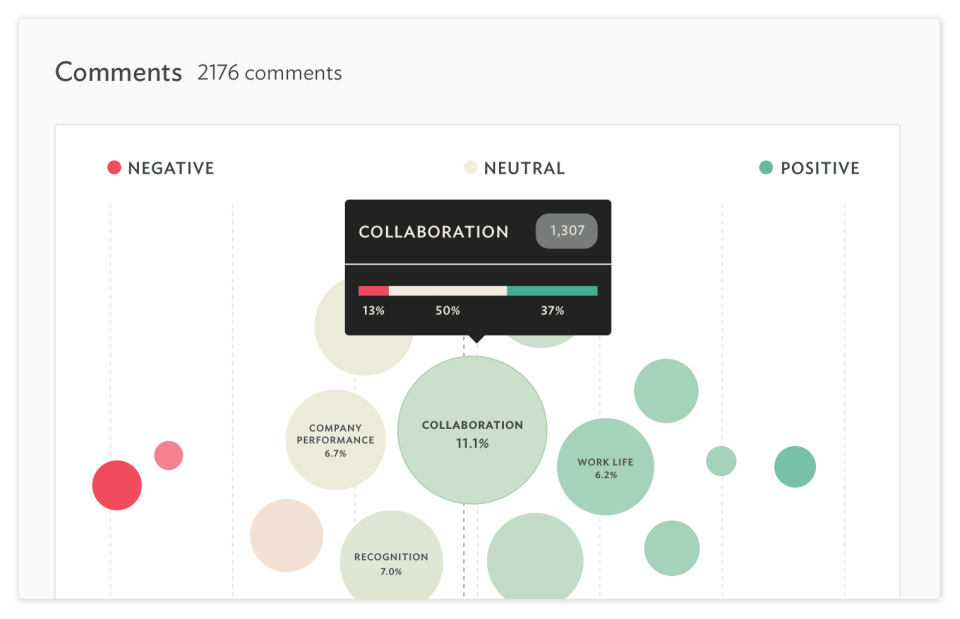
Task: Click the green bubble below Work Life
Action: (672, 548)
